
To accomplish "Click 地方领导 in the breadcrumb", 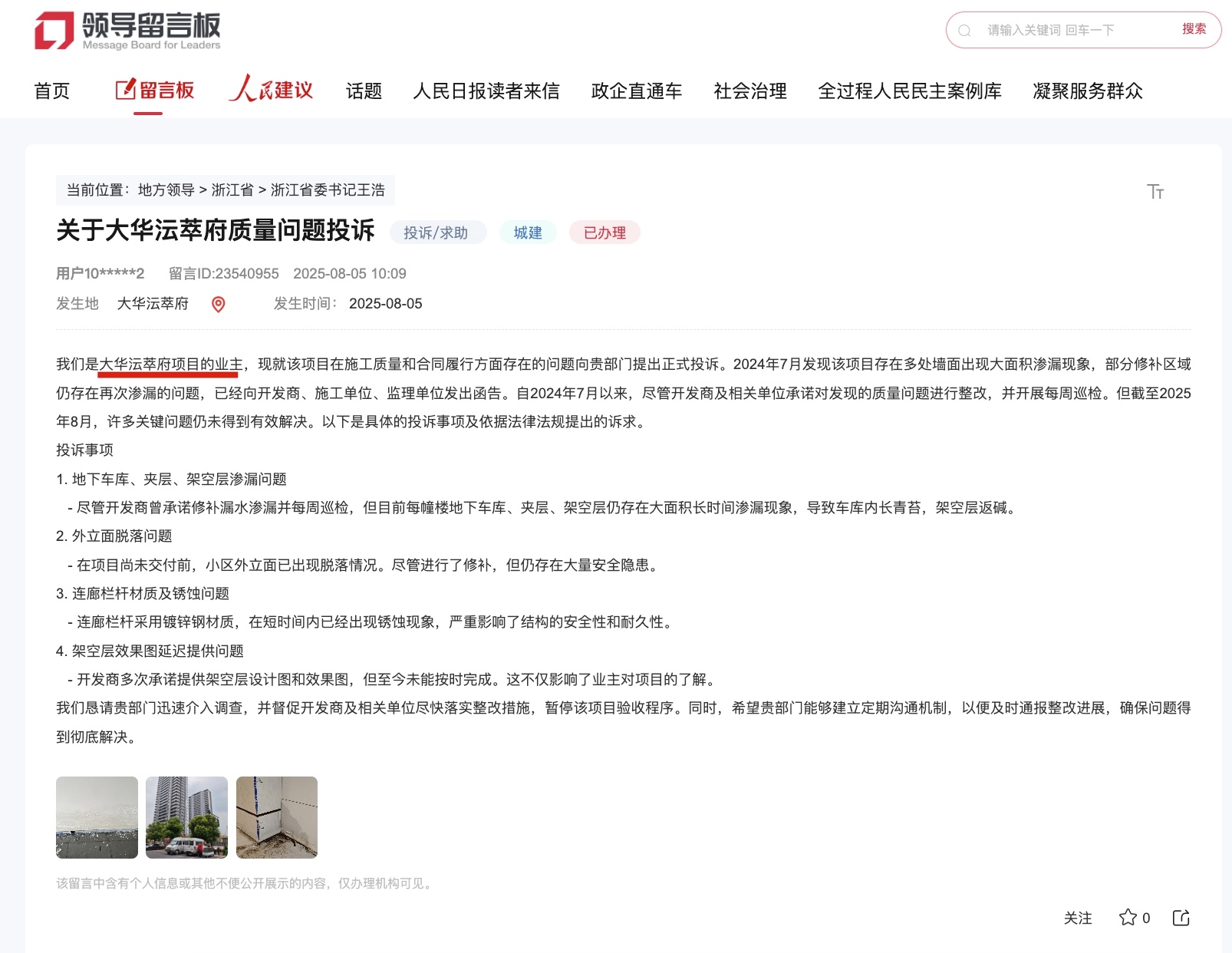I will [x=166, y=190].
